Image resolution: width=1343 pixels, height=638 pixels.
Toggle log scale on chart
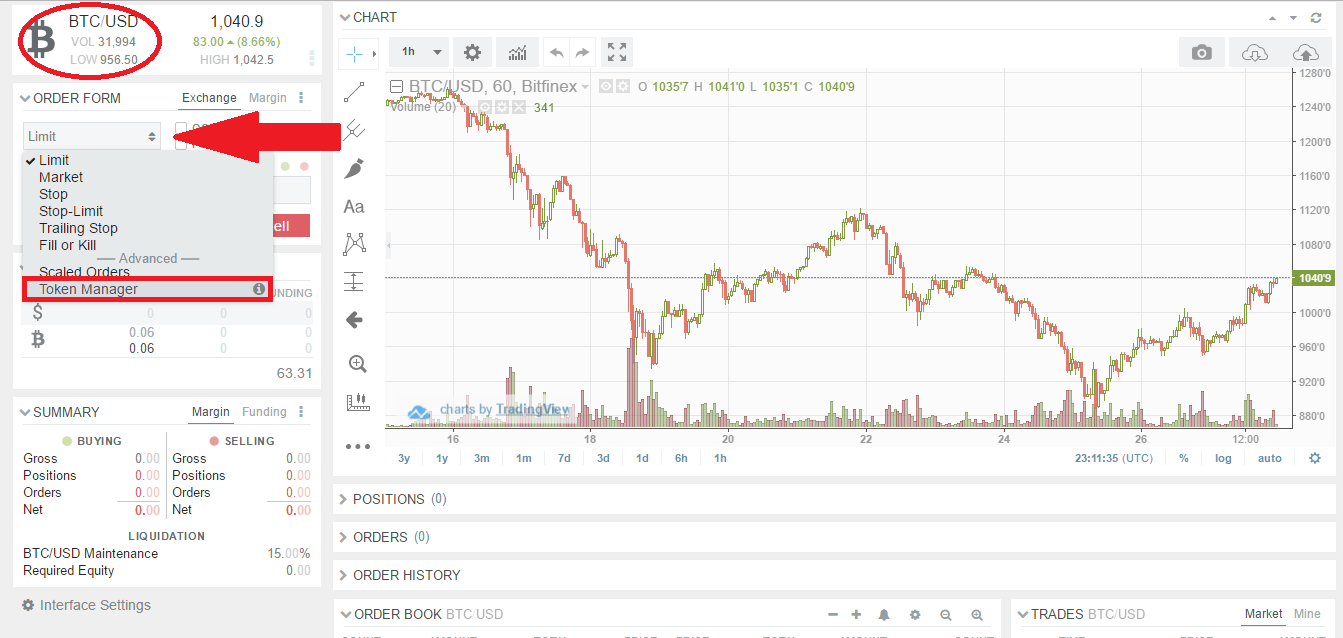pos(1223,458)
